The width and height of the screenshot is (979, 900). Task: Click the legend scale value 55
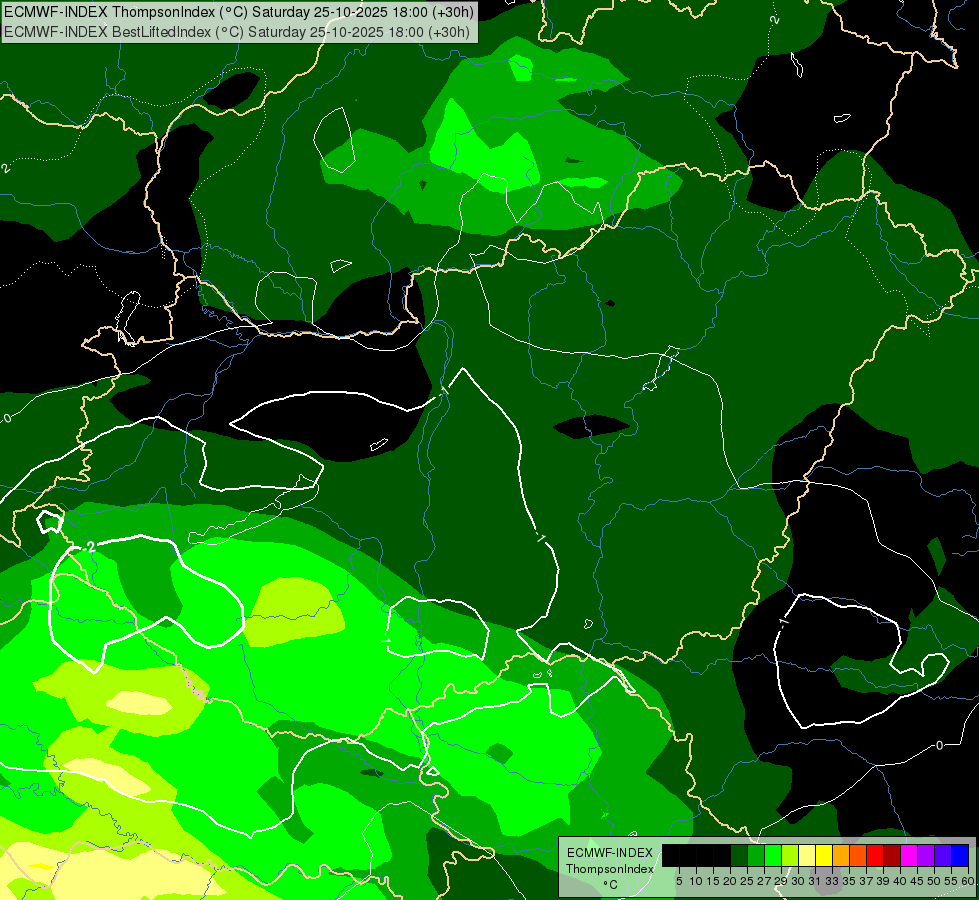[x=952, y=881]
